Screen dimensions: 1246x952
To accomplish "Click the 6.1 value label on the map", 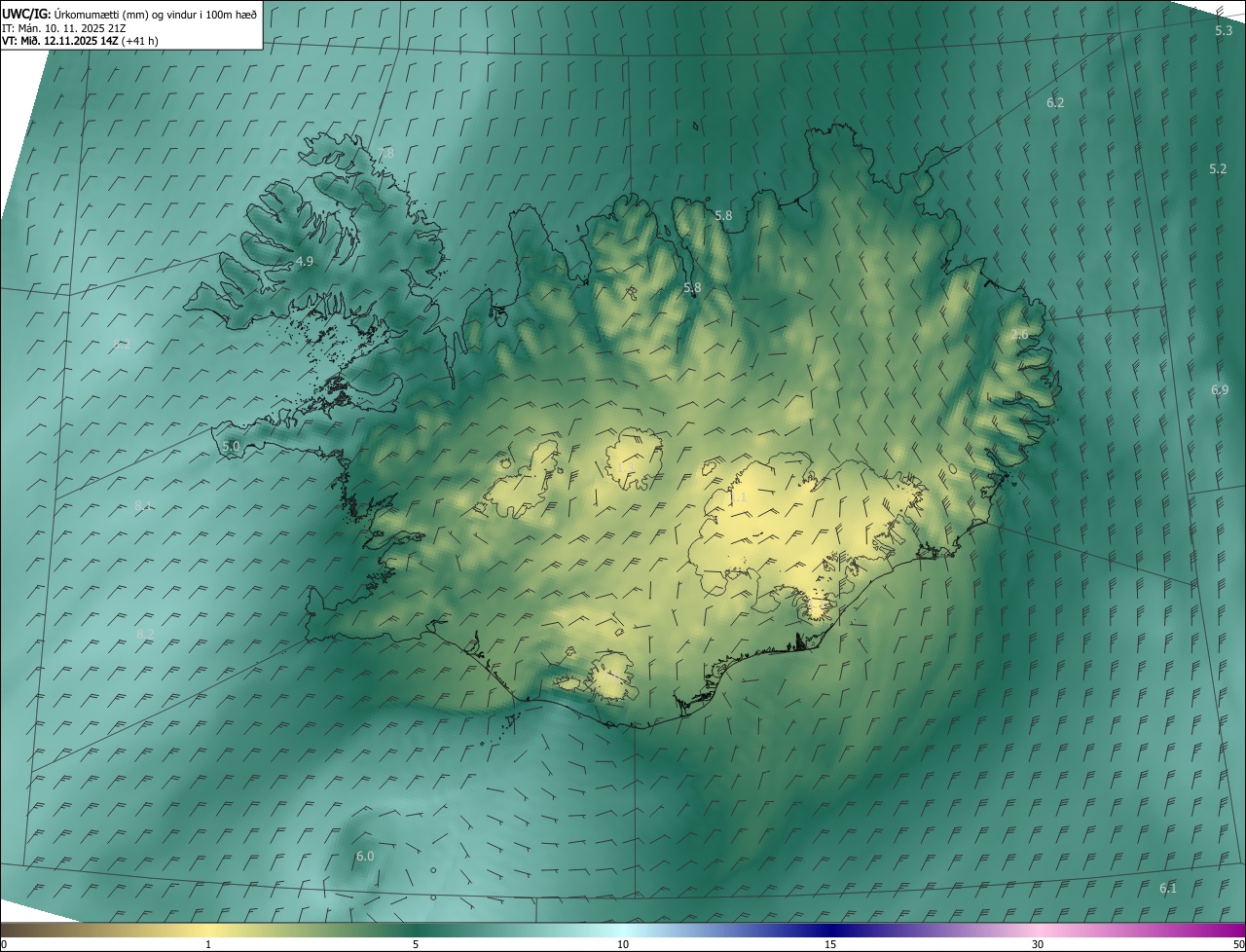I will [x=1168, y=889].
